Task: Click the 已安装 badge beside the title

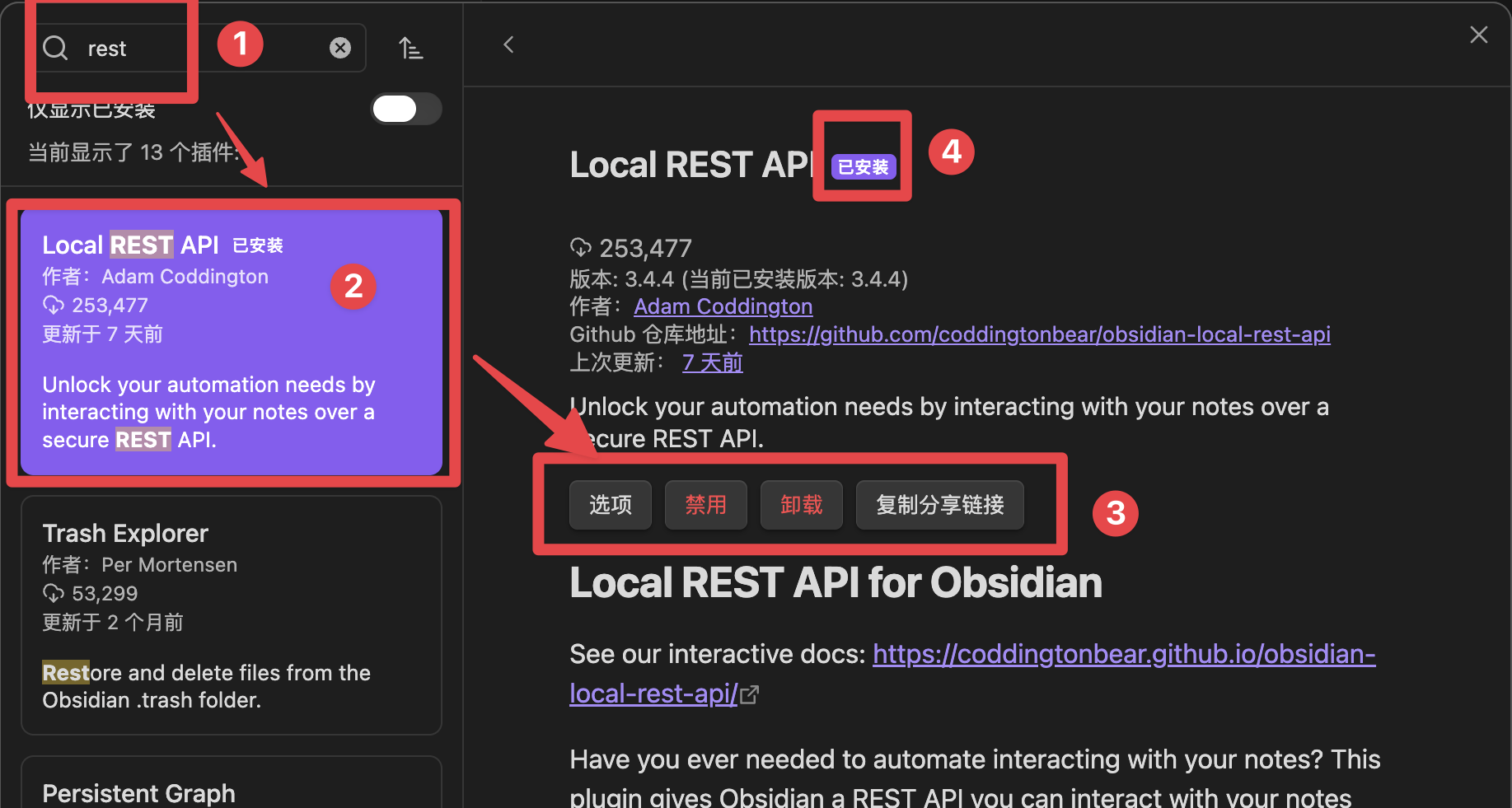Action: (x=863, y=167)
